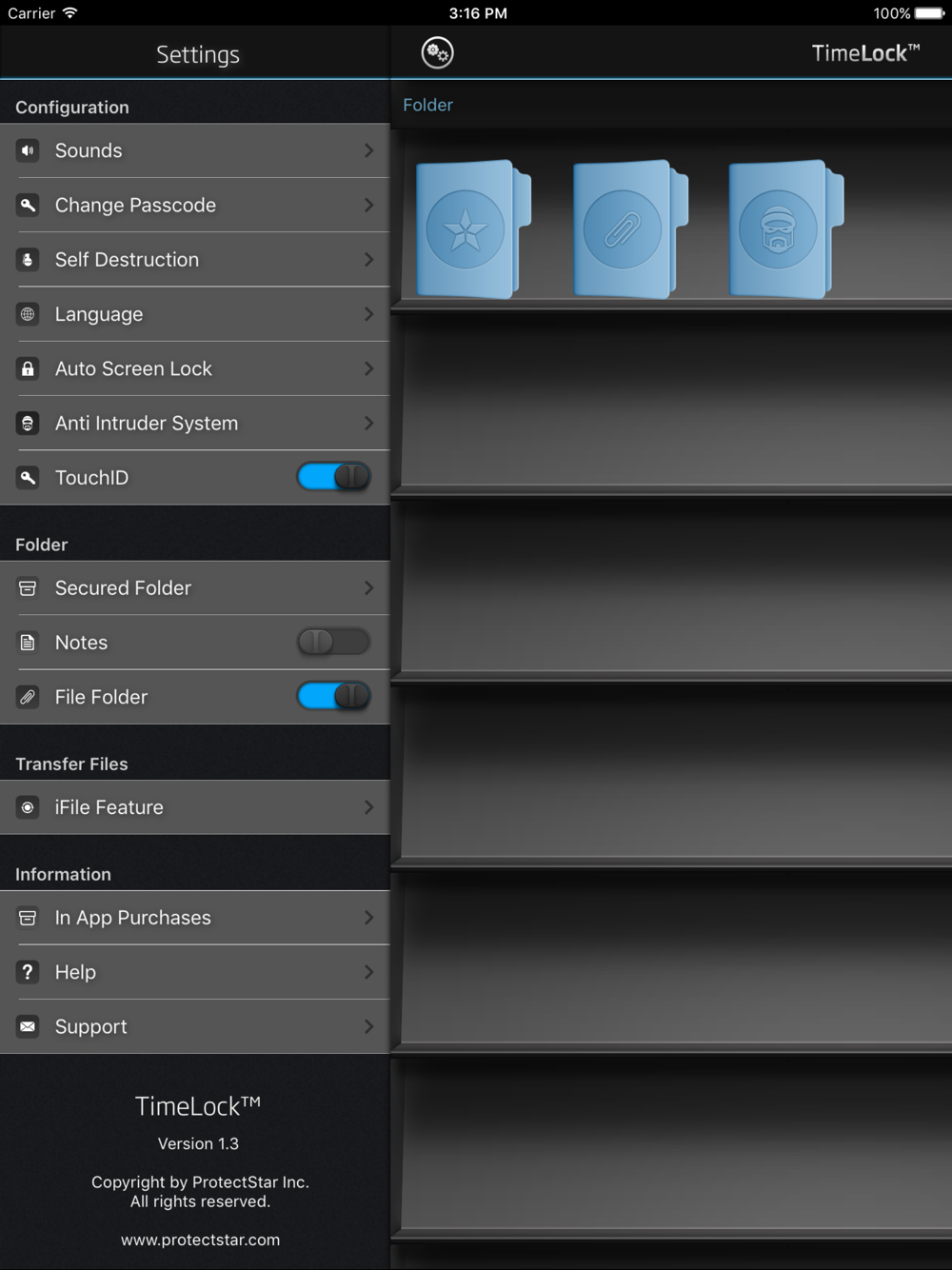
Task: Click the Anti Intruder System chevron
Action: [368, 424]
